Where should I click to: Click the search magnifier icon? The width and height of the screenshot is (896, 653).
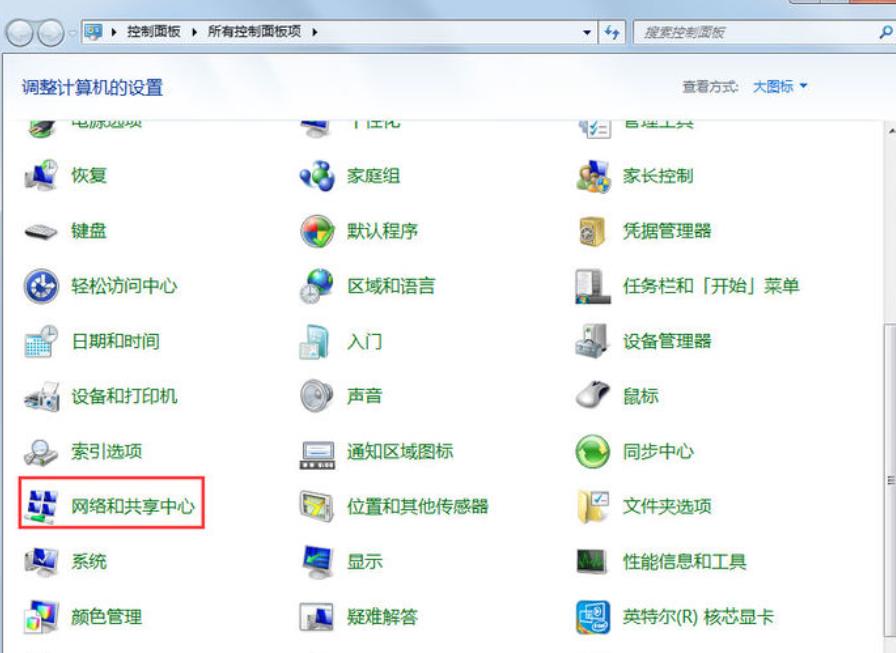886,32
